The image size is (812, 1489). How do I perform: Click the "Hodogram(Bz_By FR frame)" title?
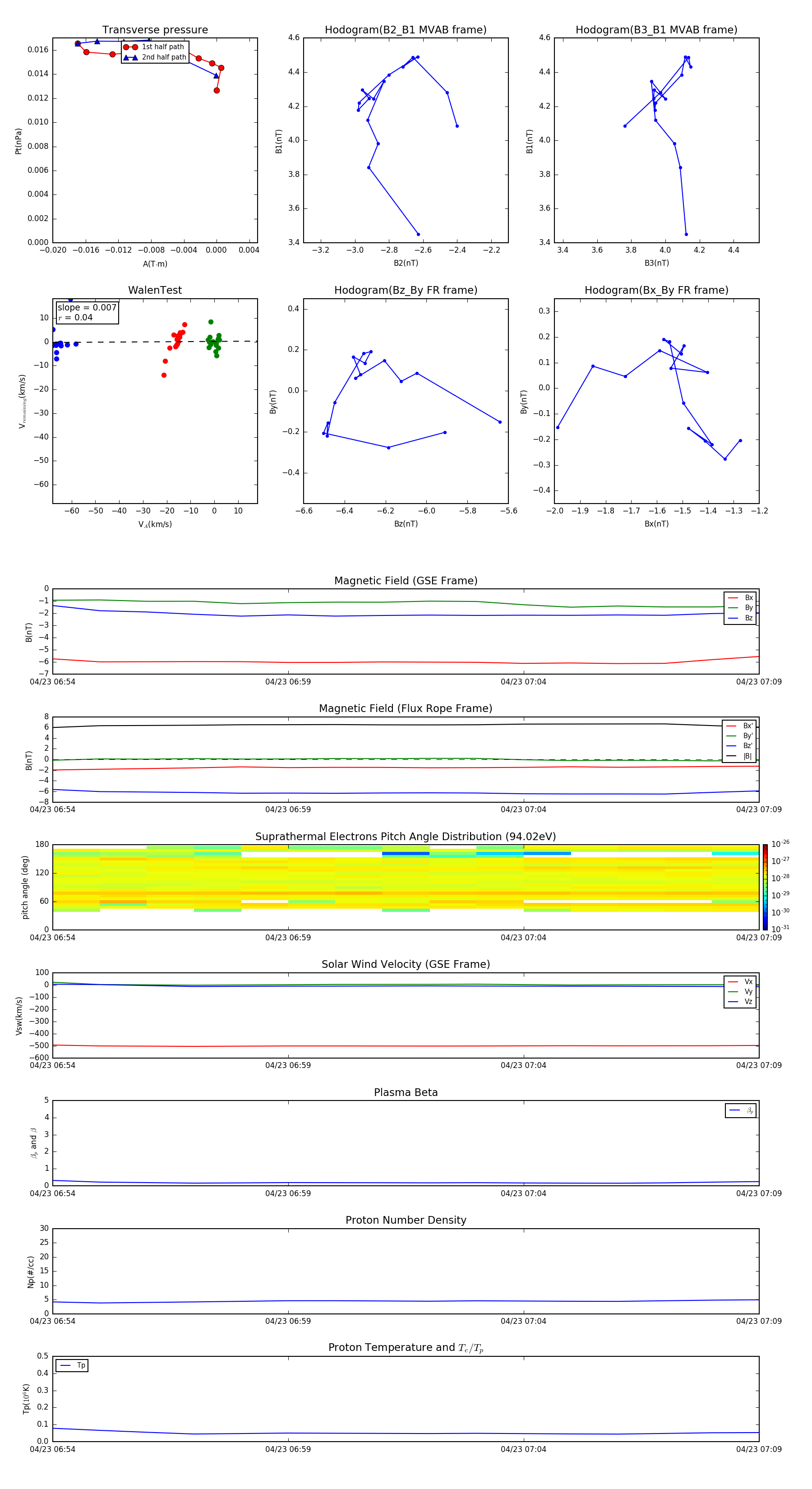[x=406, y=290]
